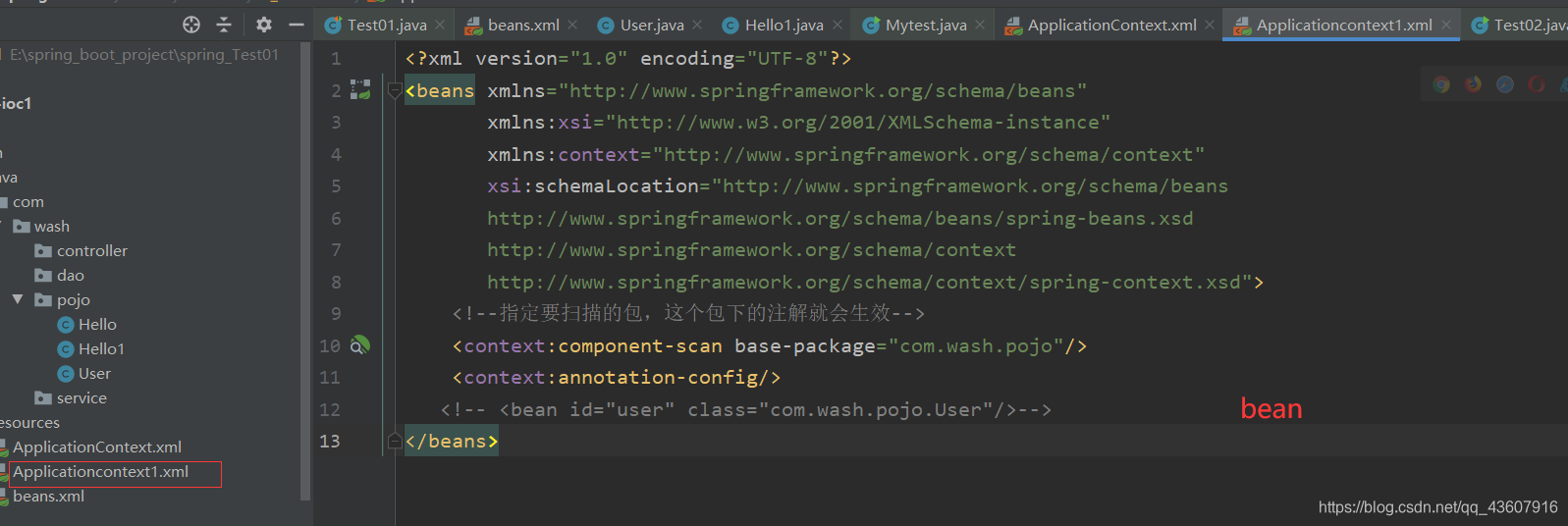The width and height of the screenshot is (1568, 526).
Task: Click the service package folder icon
Action: (43, 398)
